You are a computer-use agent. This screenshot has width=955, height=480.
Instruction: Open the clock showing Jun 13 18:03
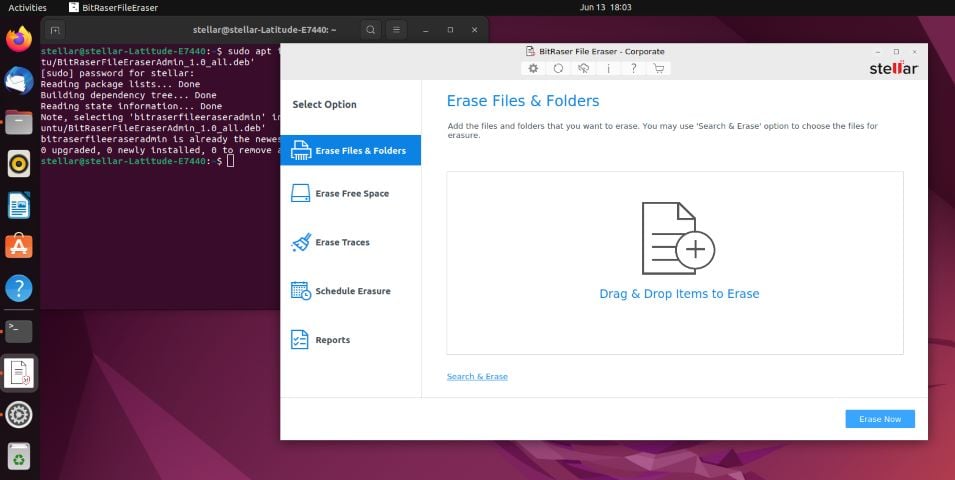coord(605,7)
